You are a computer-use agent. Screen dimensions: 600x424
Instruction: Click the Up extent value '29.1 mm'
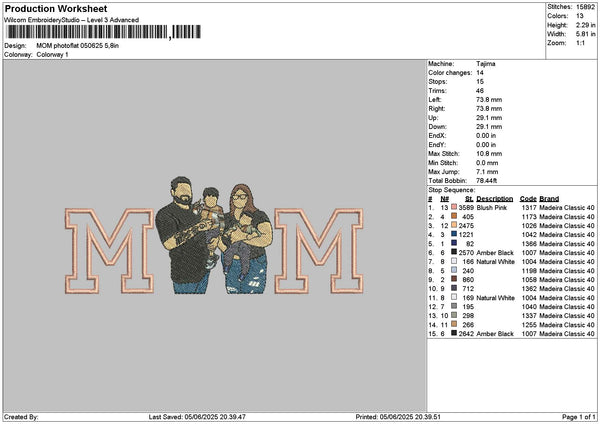click(x=489, y=117)
